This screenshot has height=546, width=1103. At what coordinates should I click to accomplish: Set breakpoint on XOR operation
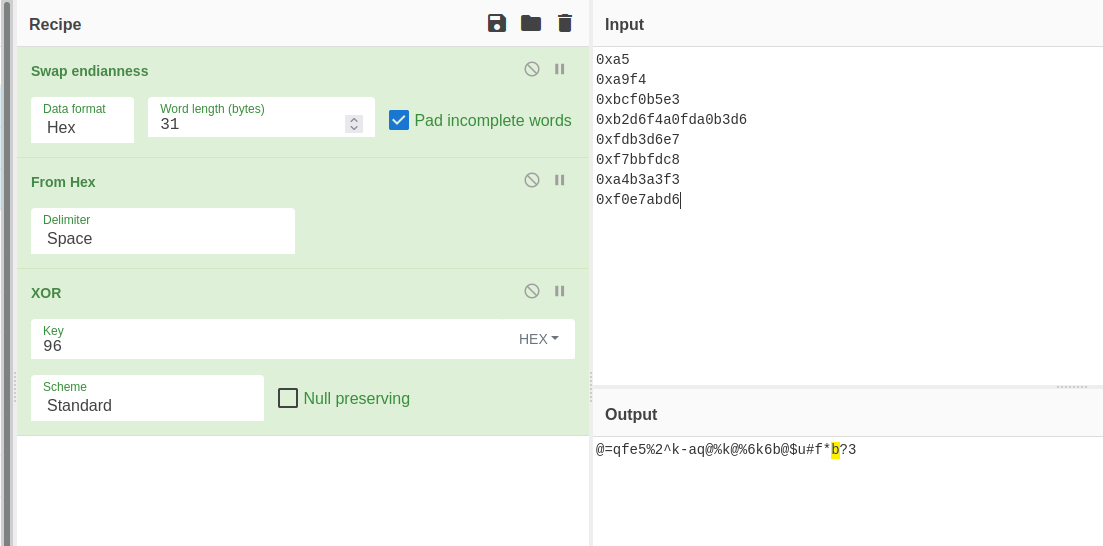click(x=560, y=291)
